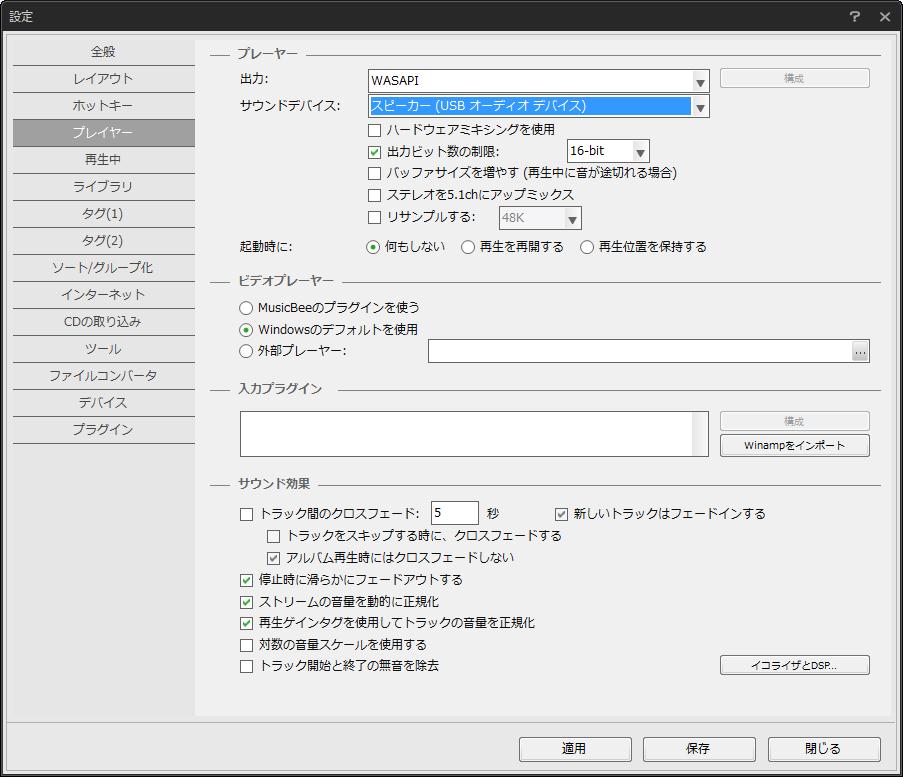903x777 pixels.
Task: Switch to the デバイス tab
Action: click(104, 403)
